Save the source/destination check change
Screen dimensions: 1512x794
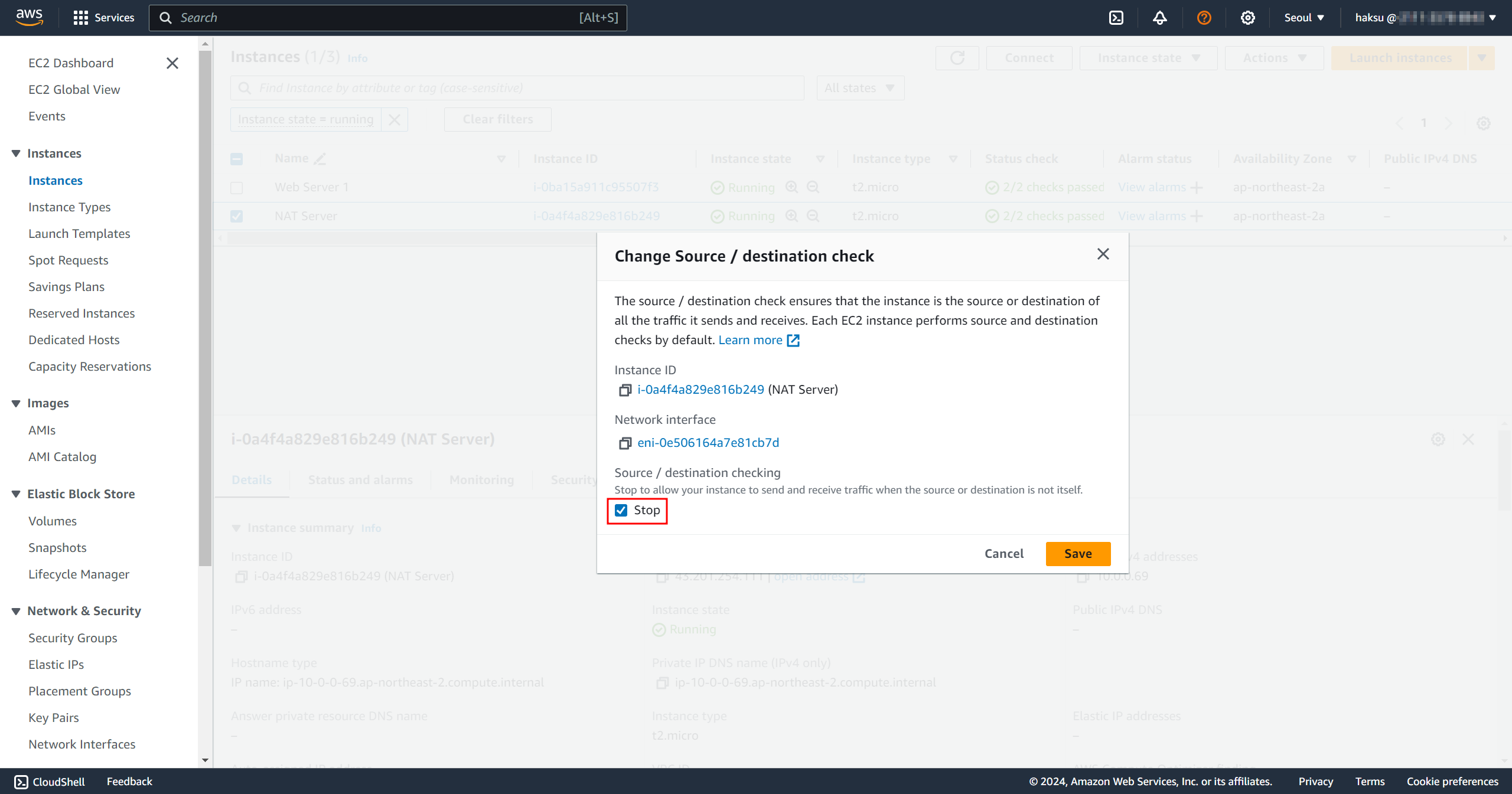1078,554
